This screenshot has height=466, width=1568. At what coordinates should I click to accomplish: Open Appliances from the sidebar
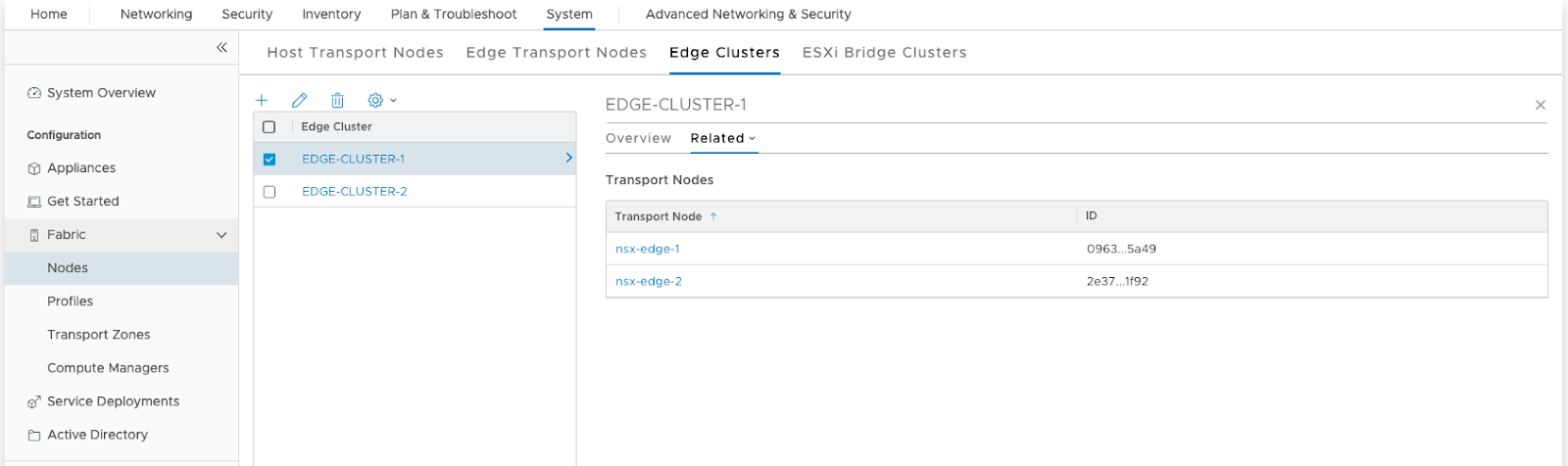pyautogui.click(x=81, y=168)
